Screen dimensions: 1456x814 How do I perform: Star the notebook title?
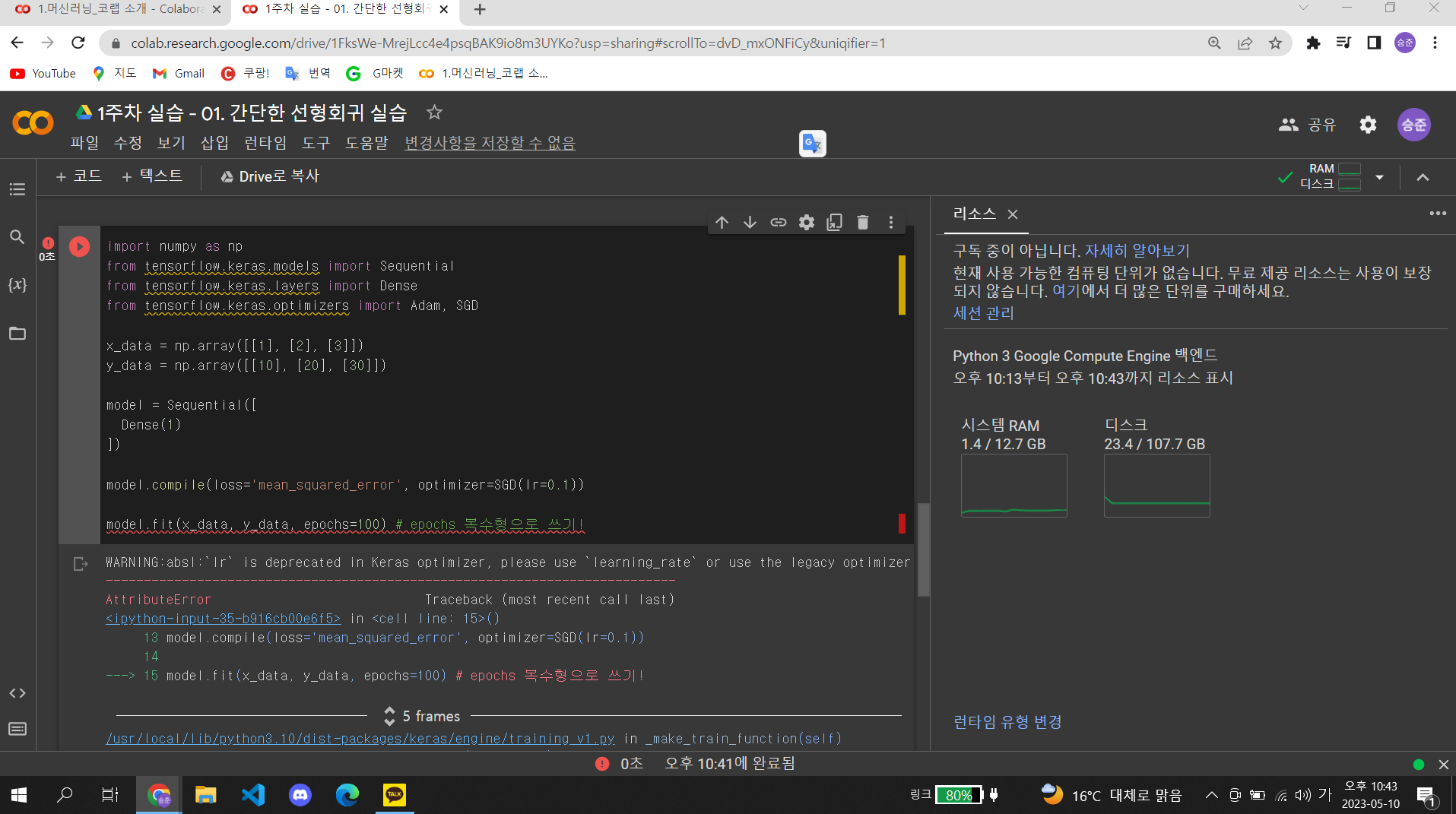(434, 112)
